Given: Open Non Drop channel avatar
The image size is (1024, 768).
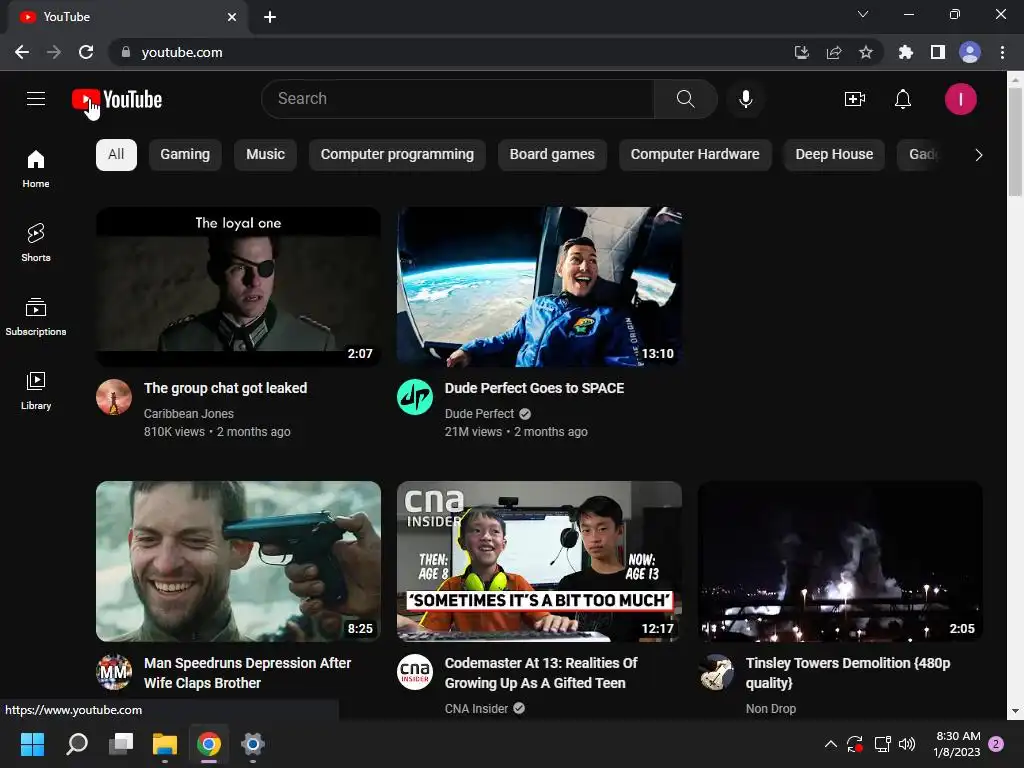Looking at the screenshot, I should click(x=716, y=672).
